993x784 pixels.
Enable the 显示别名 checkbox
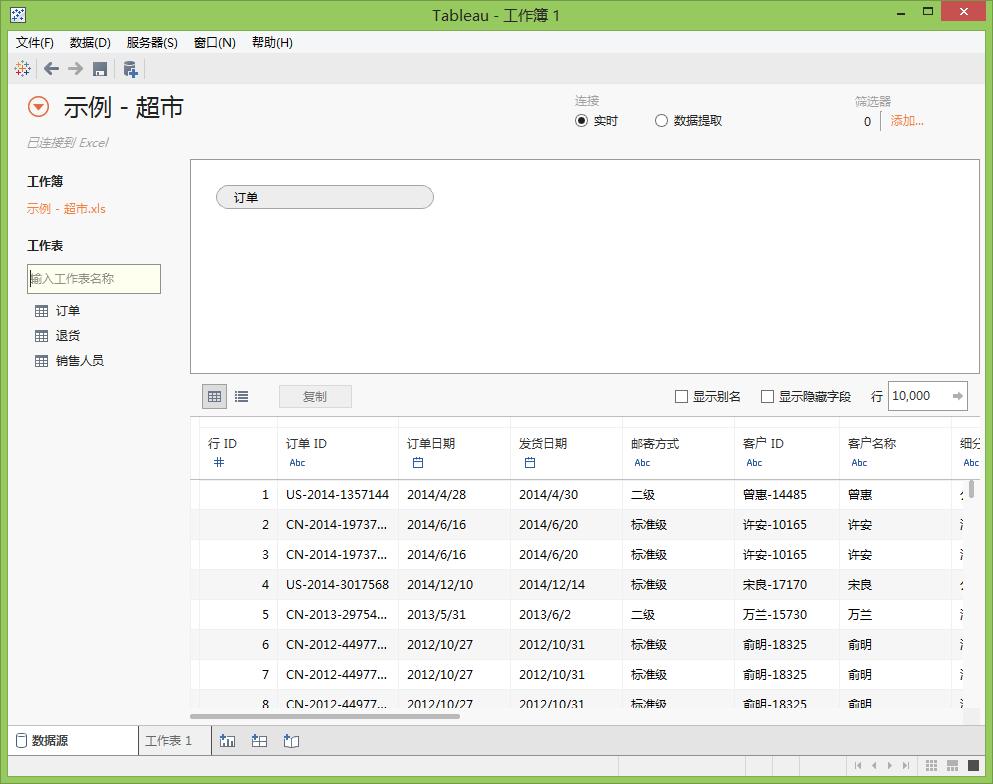tap(681, 396)
